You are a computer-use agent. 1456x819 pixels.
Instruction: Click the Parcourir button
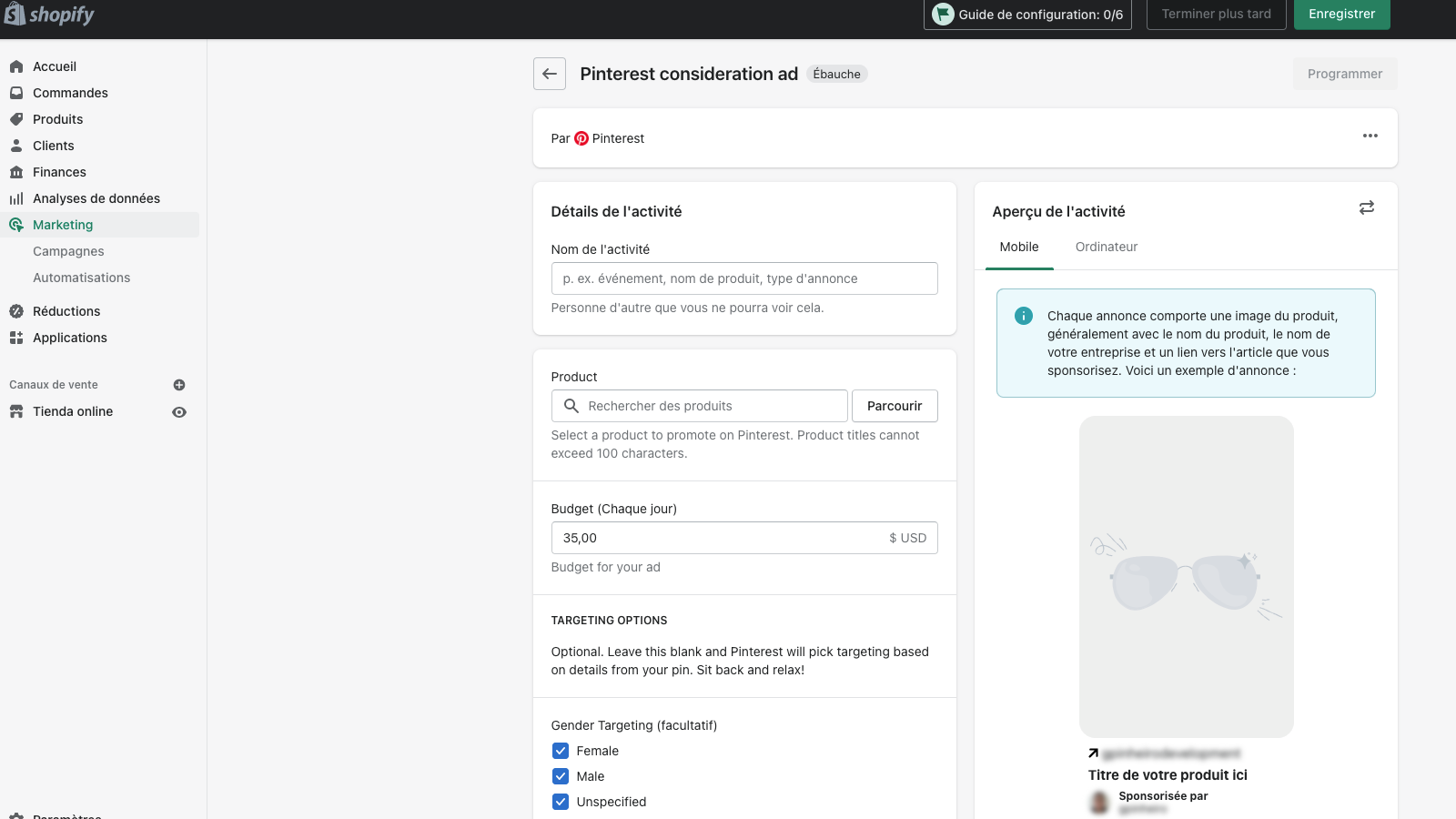click(x=895, y=406)
